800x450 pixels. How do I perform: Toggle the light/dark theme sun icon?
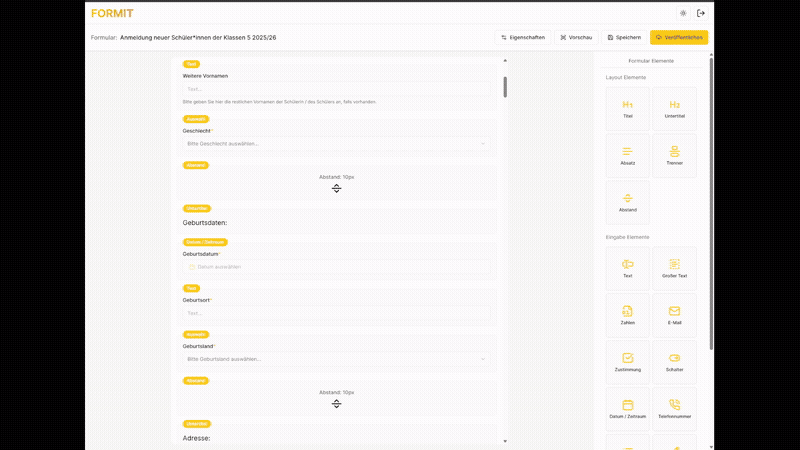(683, 13)
